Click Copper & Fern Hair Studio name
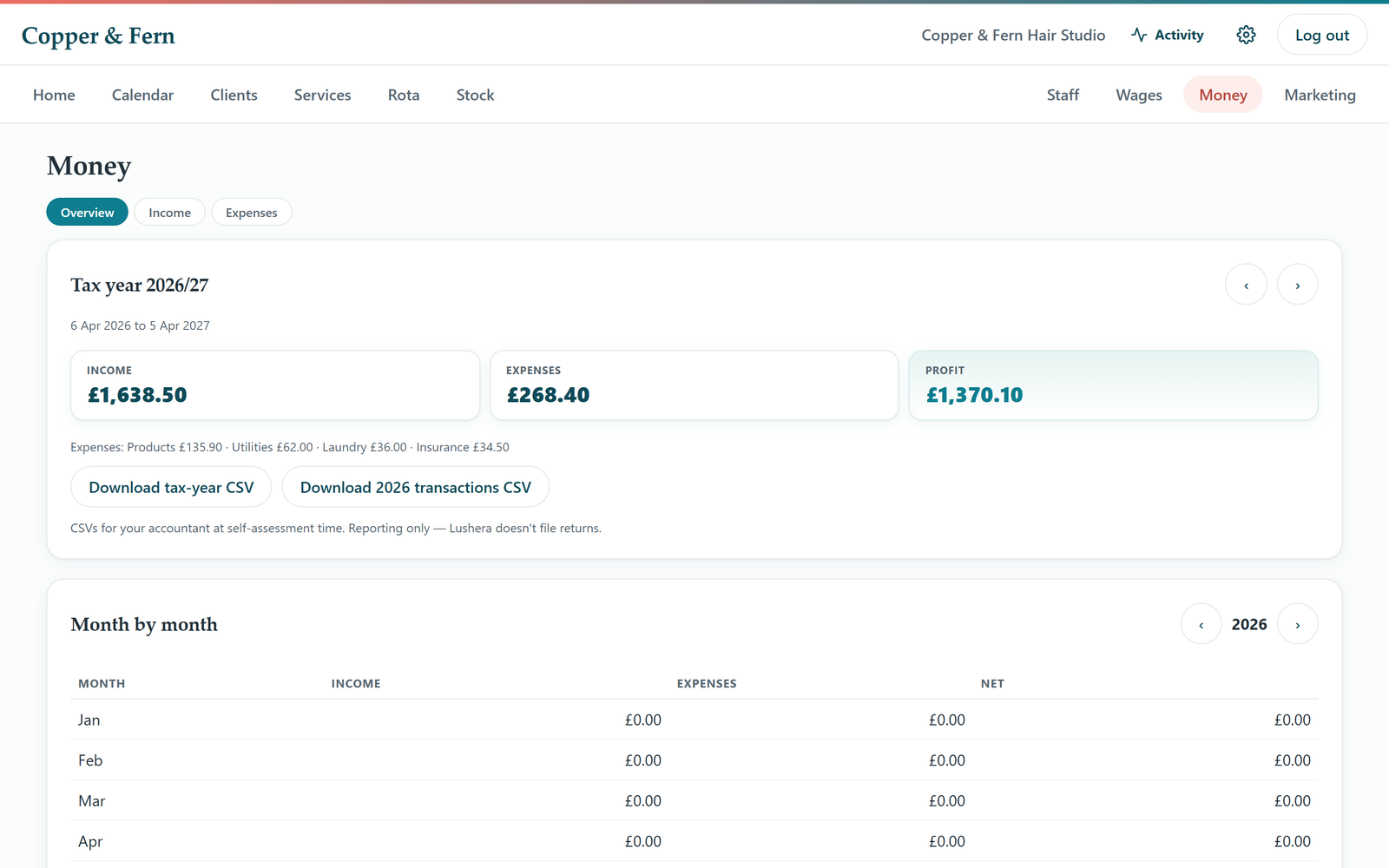The height and width of the screenshot is (868, 1389). click(1013, 35)
